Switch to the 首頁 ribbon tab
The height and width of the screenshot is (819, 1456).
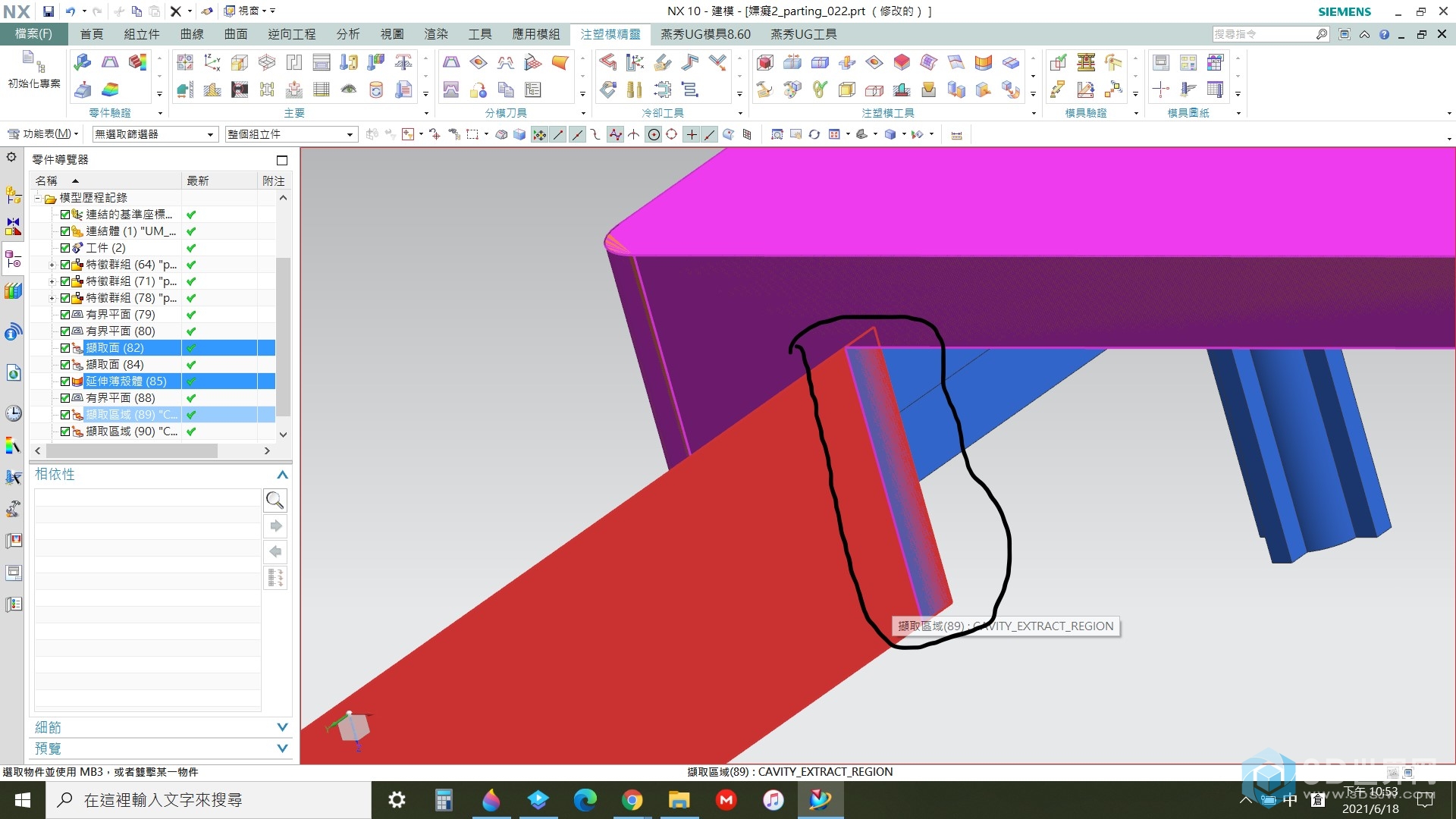(92, 34)
